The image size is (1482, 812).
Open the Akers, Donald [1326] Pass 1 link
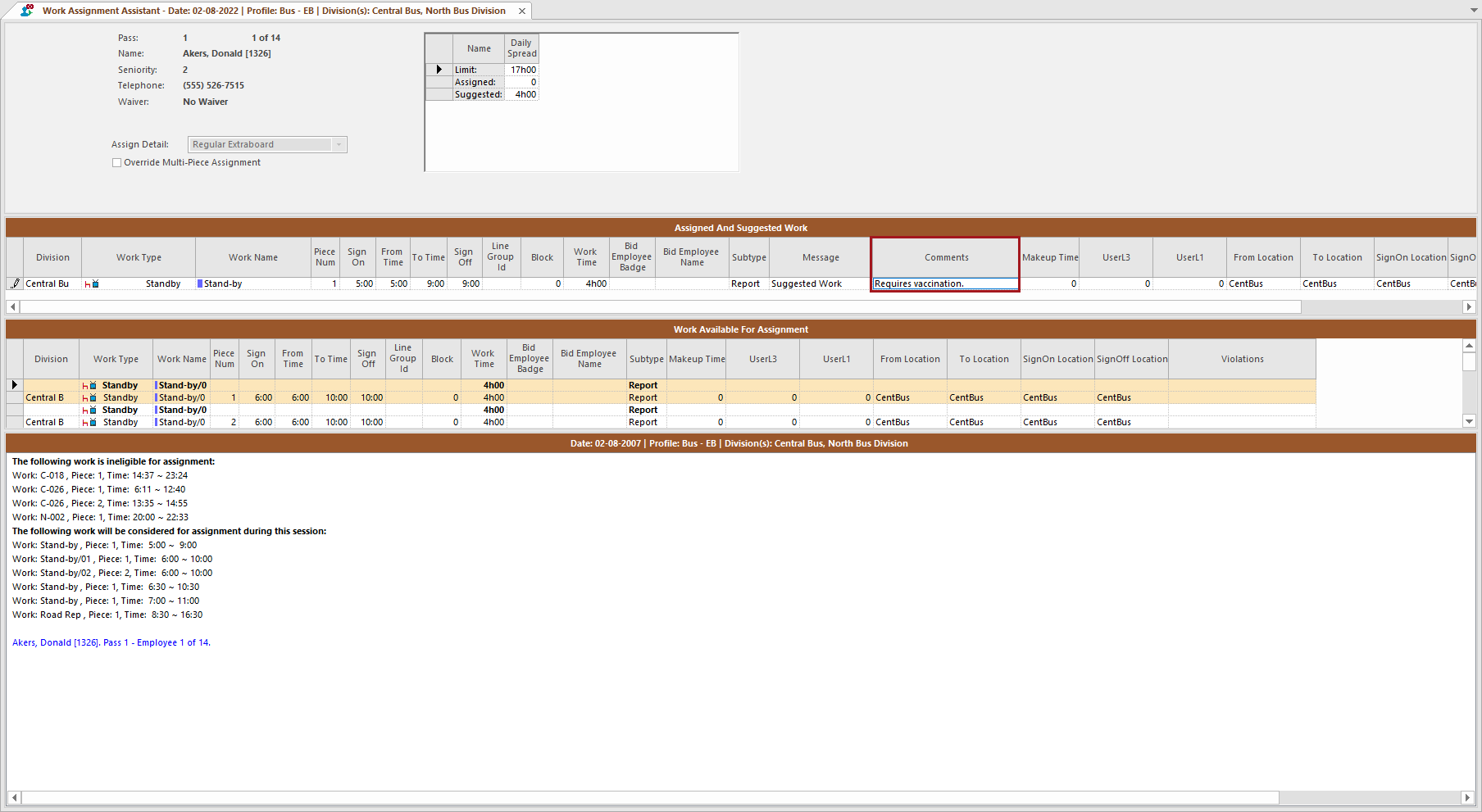coord(111,642)
